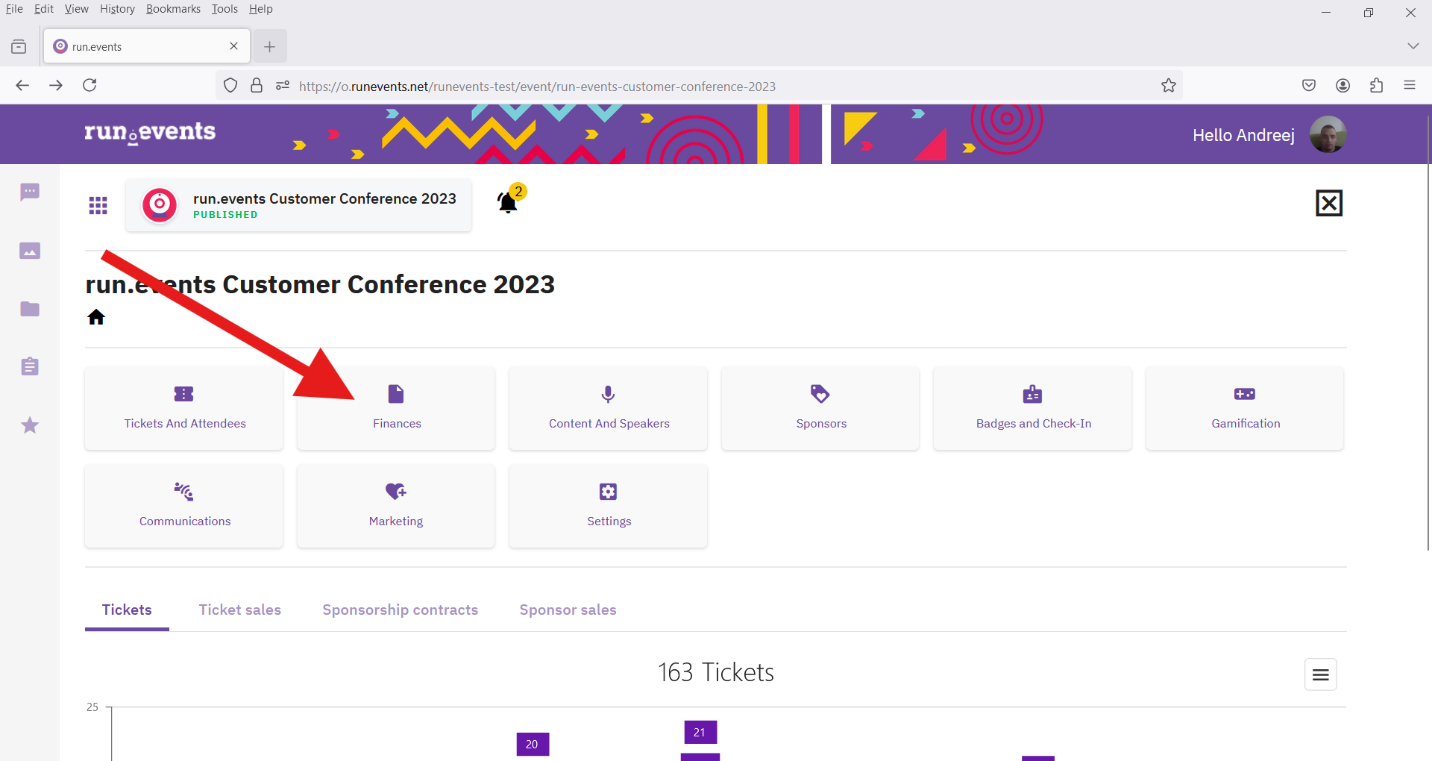Open the Tools menu
Image resolution: width=1432 pixels, height=761 pixels.
225,9
